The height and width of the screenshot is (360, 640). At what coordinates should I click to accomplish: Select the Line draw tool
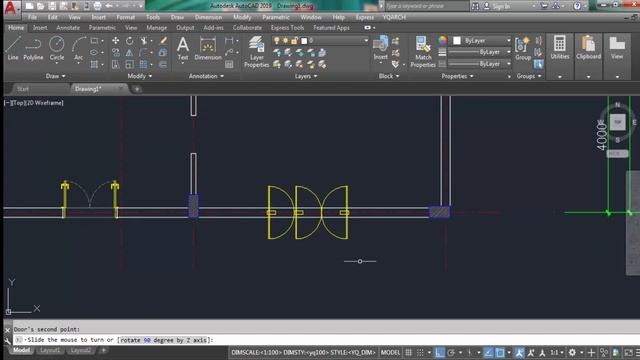(x=13, y=48)
